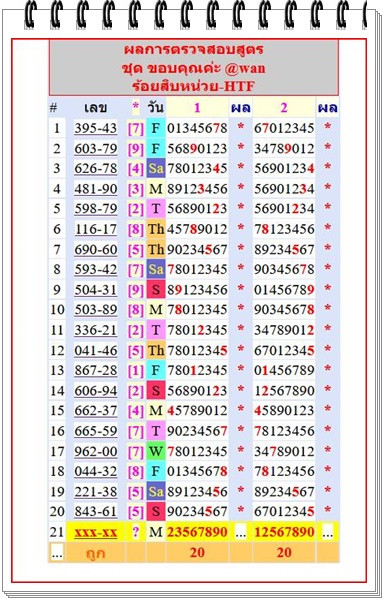Viewport: 384px width, 600px height.
Task: Open the 041-46 number link
Action: pos(96,351)
